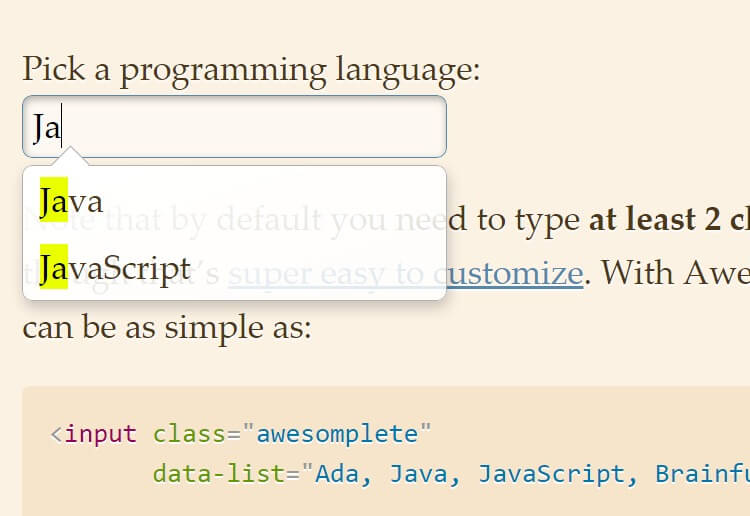This screenshot has width=750, height=516.
Task: Click the highlighted 'Ja' in the JavaScript suggestion
Action: pyautogui.click(x=53, y=268)
